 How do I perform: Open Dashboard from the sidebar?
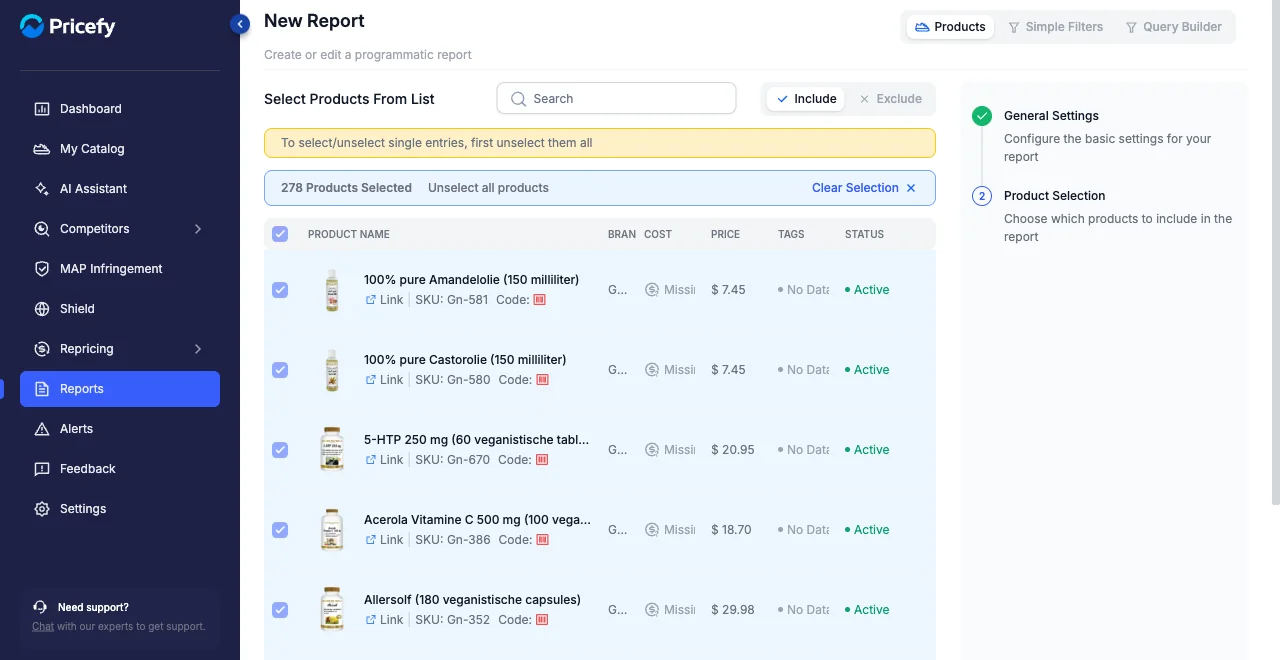(x=120, y=109)
